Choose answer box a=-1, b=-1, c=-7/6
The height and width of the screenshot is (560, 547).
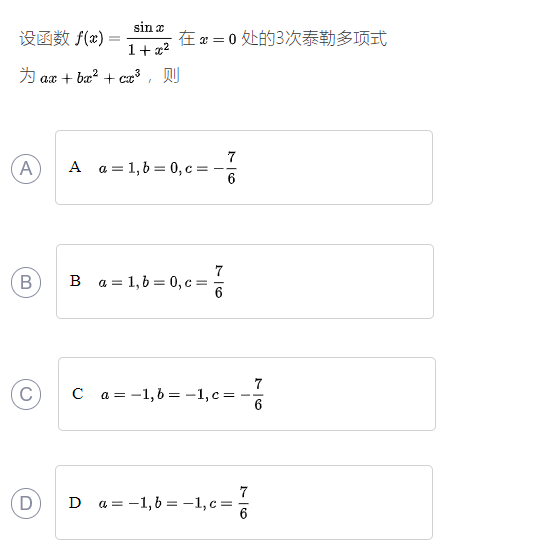point(247,394)
